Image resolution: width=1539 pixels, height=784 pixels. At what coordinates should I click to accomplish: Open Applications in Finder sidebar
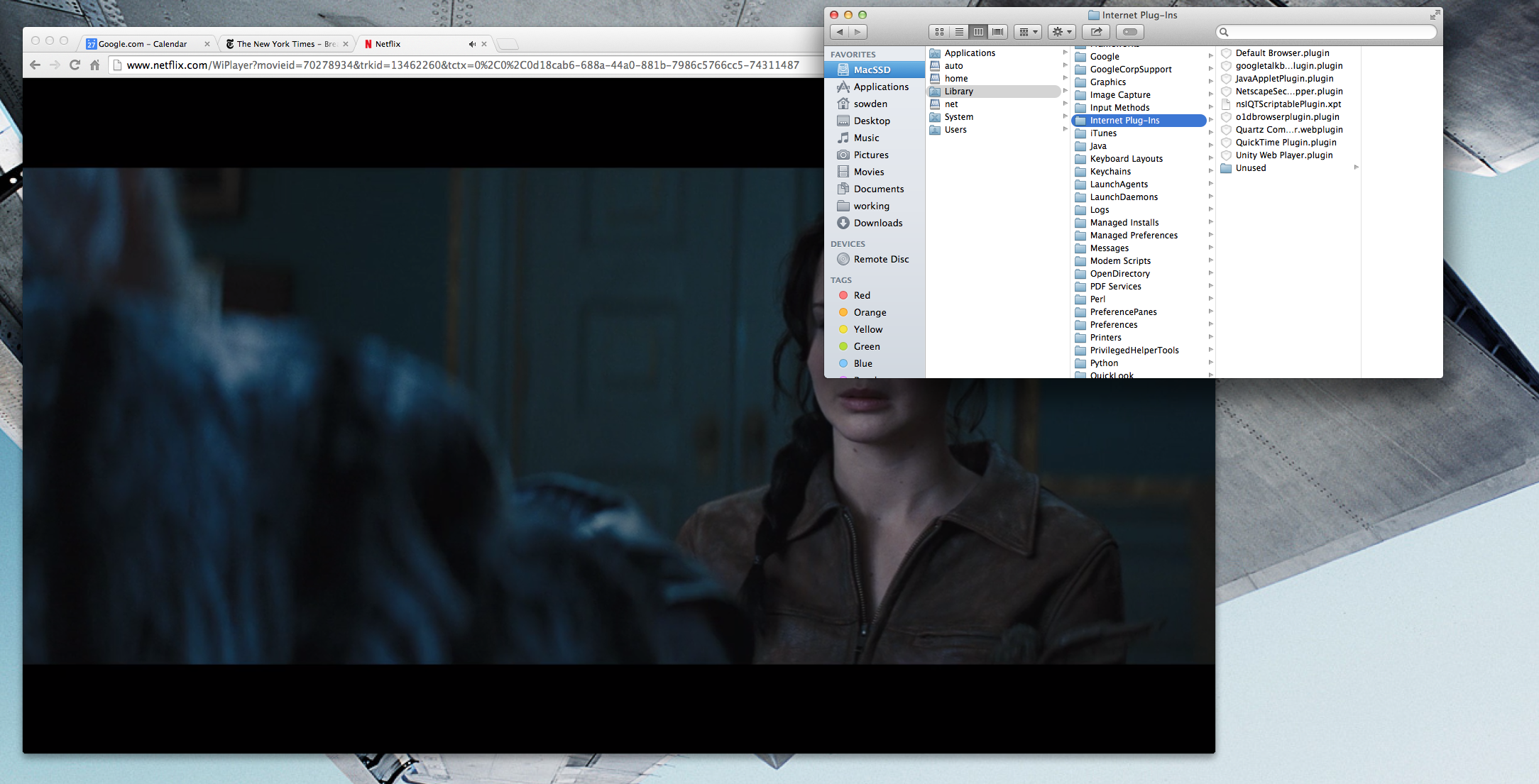(x=875, y=87)
